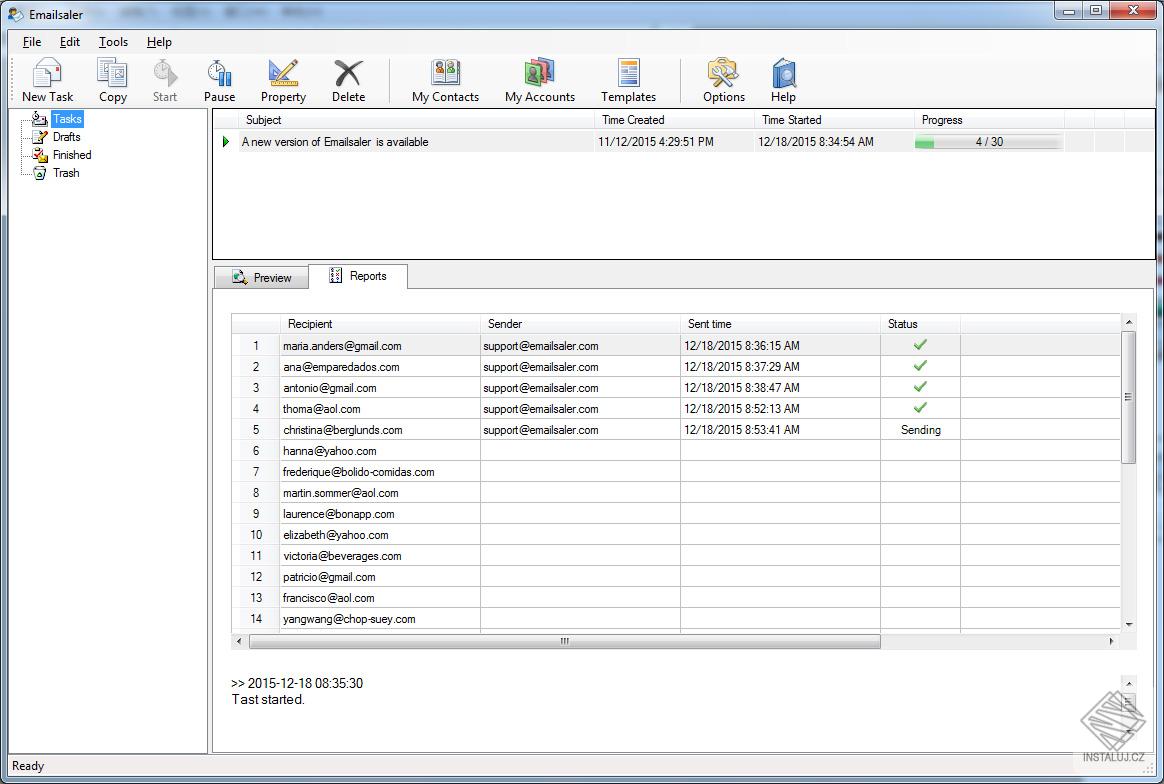
Task: Open My Accounts
Action: [540, 80]
